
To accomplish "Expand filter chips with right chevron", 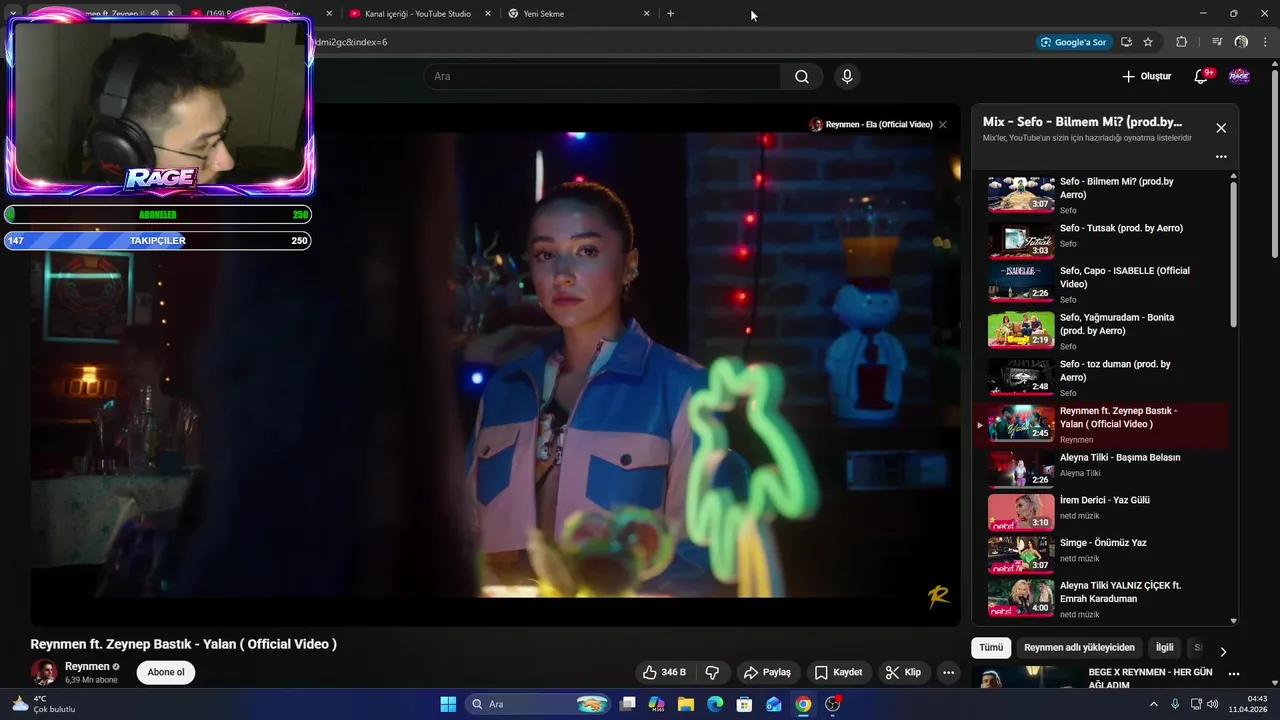I will click(x=1222, y=651).
